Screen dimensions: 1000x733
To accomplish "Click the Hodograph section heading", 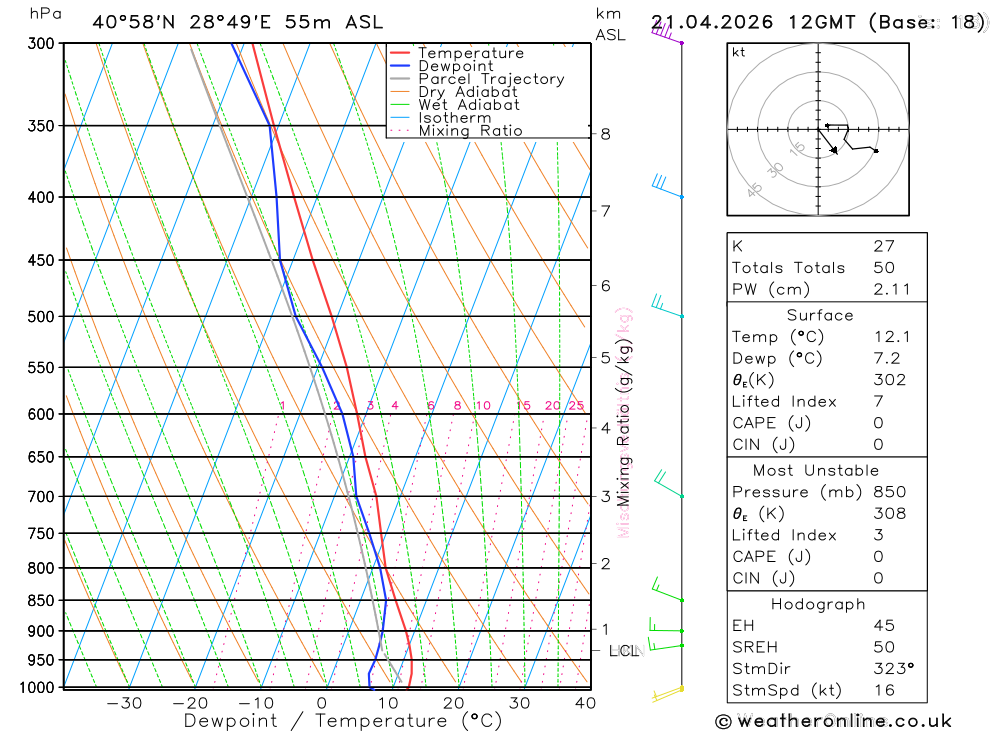I will (818, 604).
